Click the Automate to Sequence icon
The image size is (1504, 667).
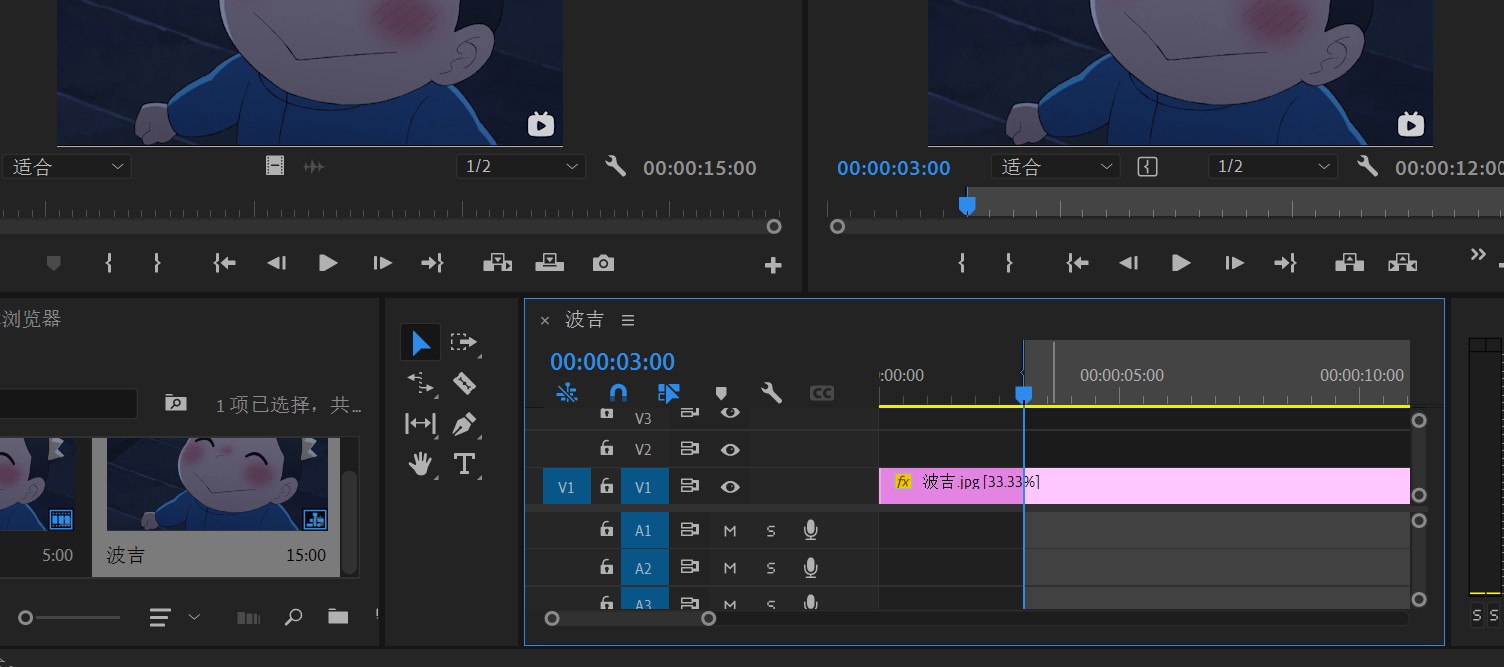(248, 618)
